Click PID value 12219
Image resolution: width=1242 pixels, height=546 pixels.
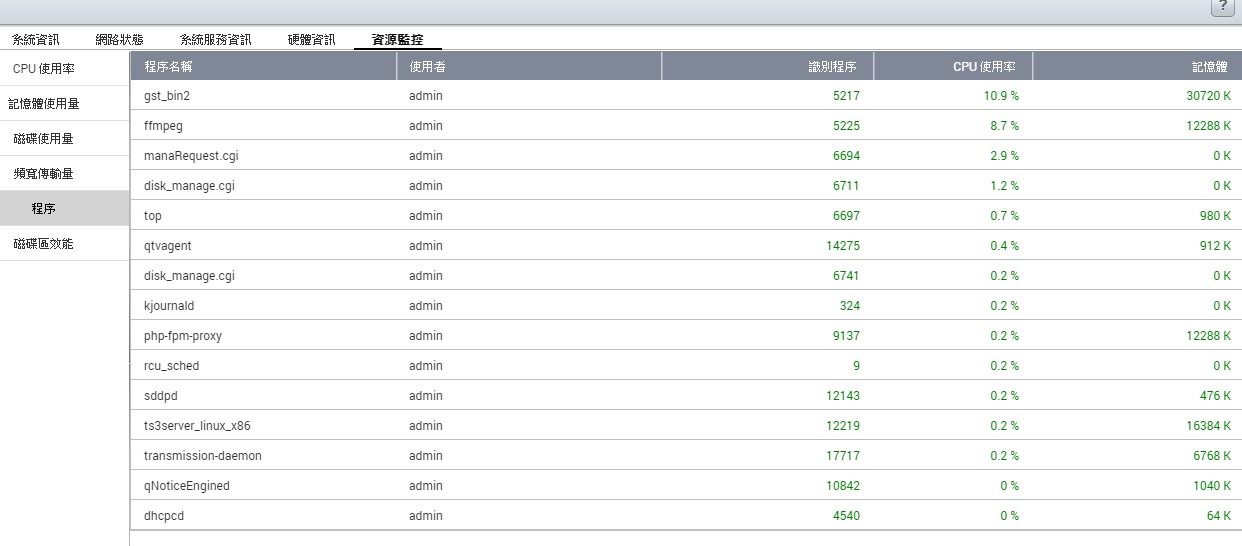pyautogui.click(x=843, y=426)
